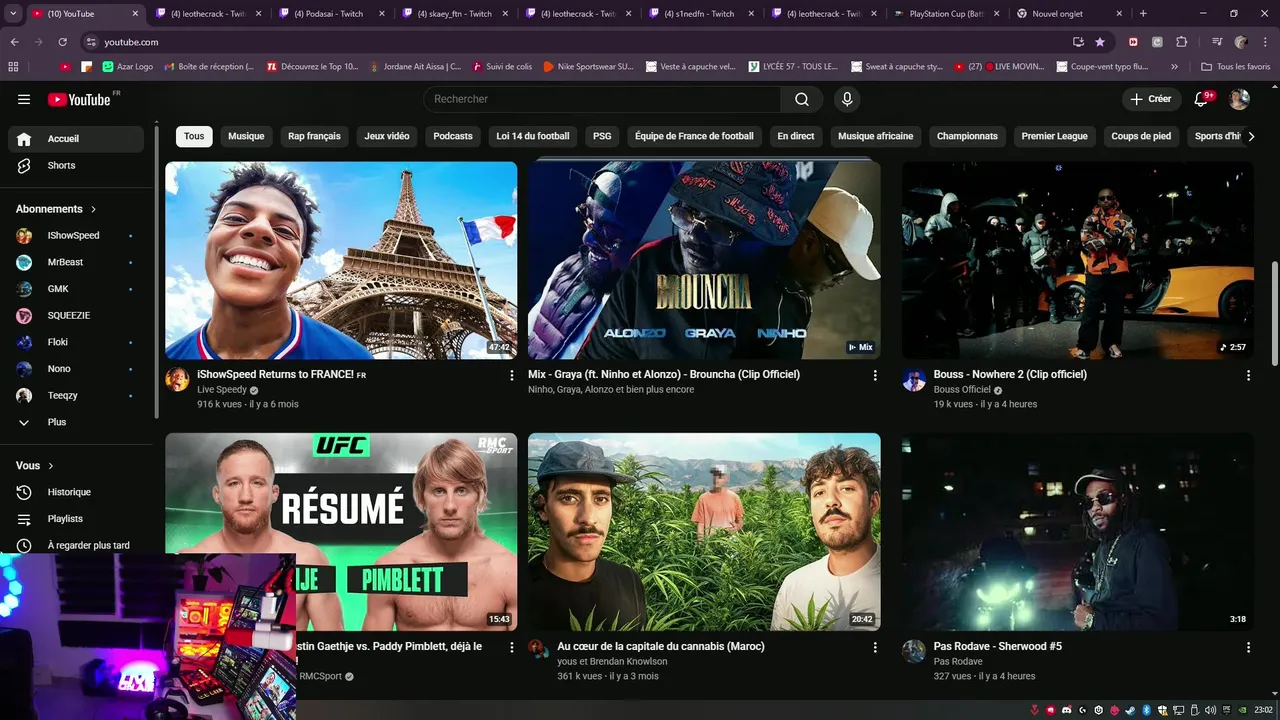
Task: Open options menu for Mix Graya Brouncha
Action: click(x=875, y=375)
